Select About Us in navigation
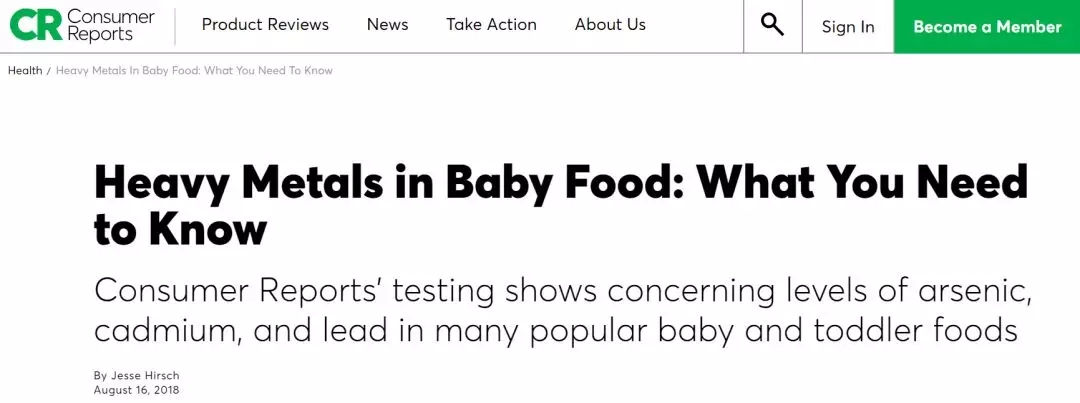 coord(610,25)
